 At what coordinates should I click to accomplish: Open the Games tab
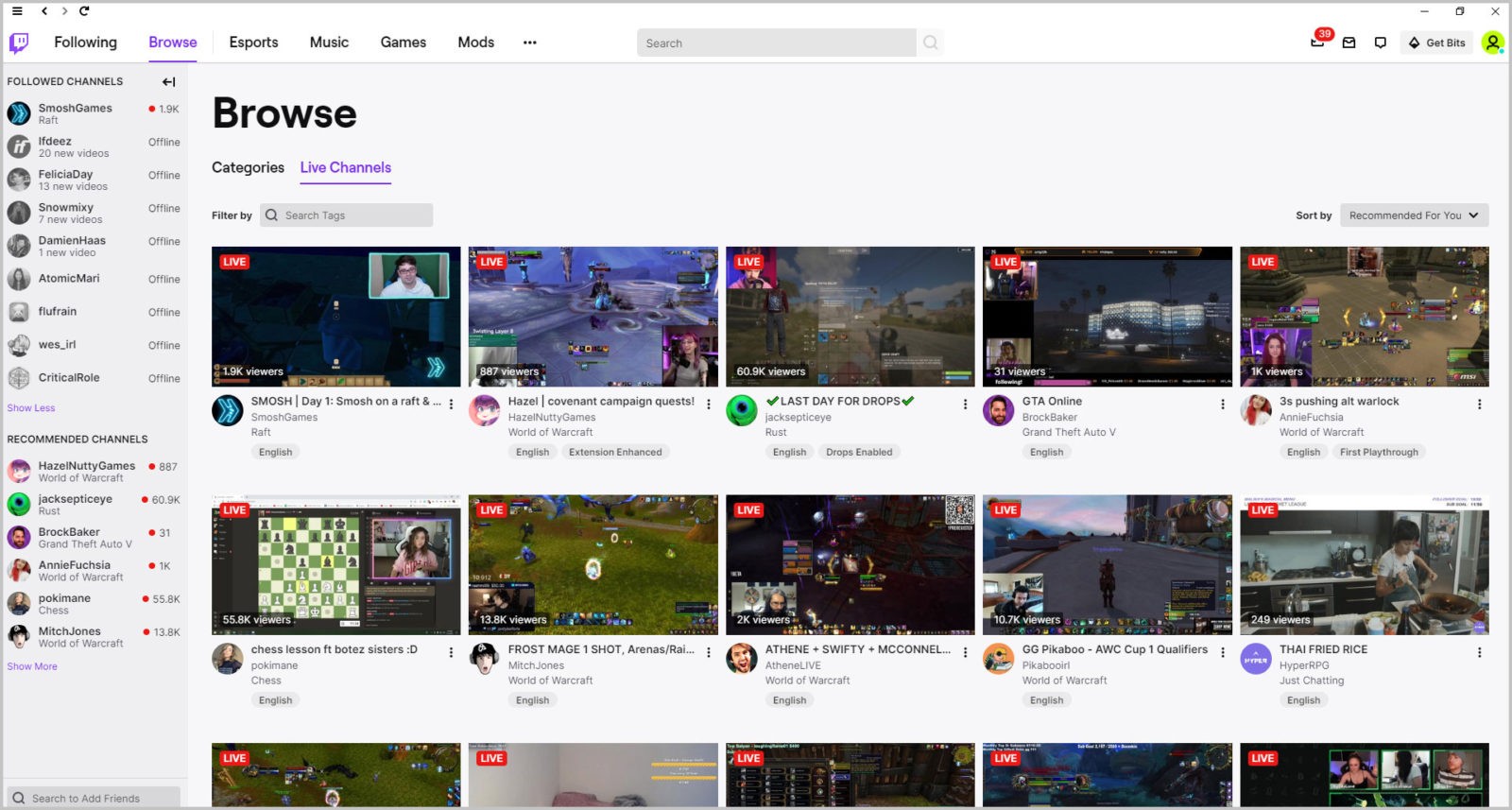tap(404, 43)
